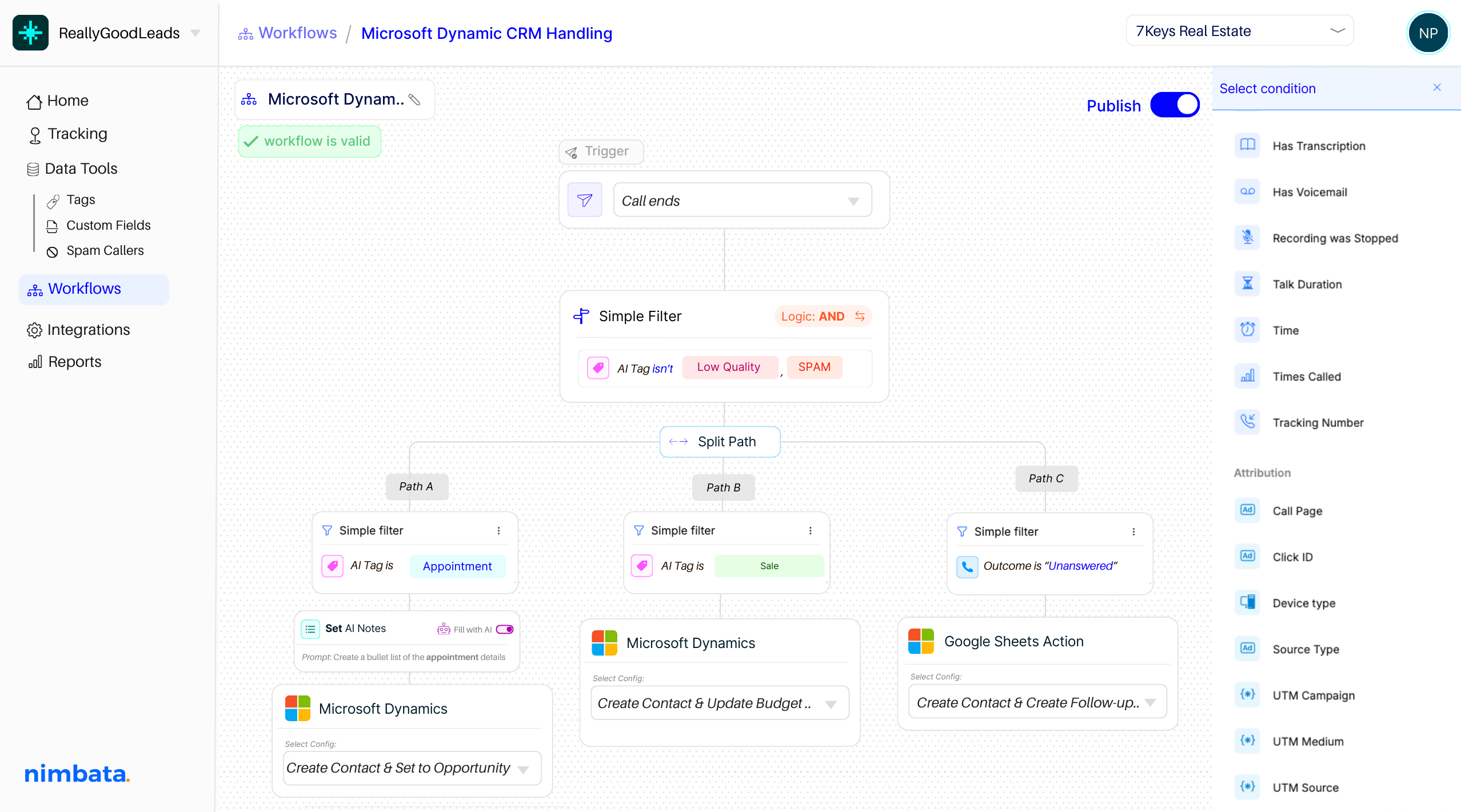Open three-dot menu on Path C filter
The width and height of the screenshot is (1461, 812).
coord(1133,531)
